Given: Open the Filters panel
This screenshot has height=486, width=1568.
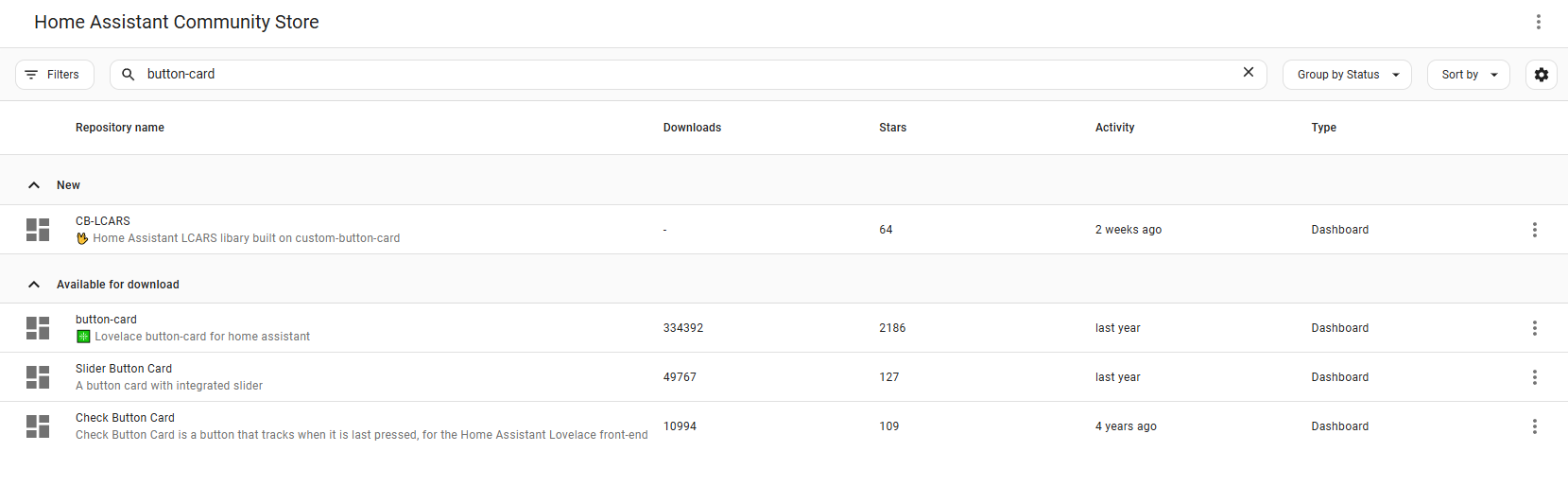Looking at the screenshot, I should pyautogui.click(x=55, y=75).
